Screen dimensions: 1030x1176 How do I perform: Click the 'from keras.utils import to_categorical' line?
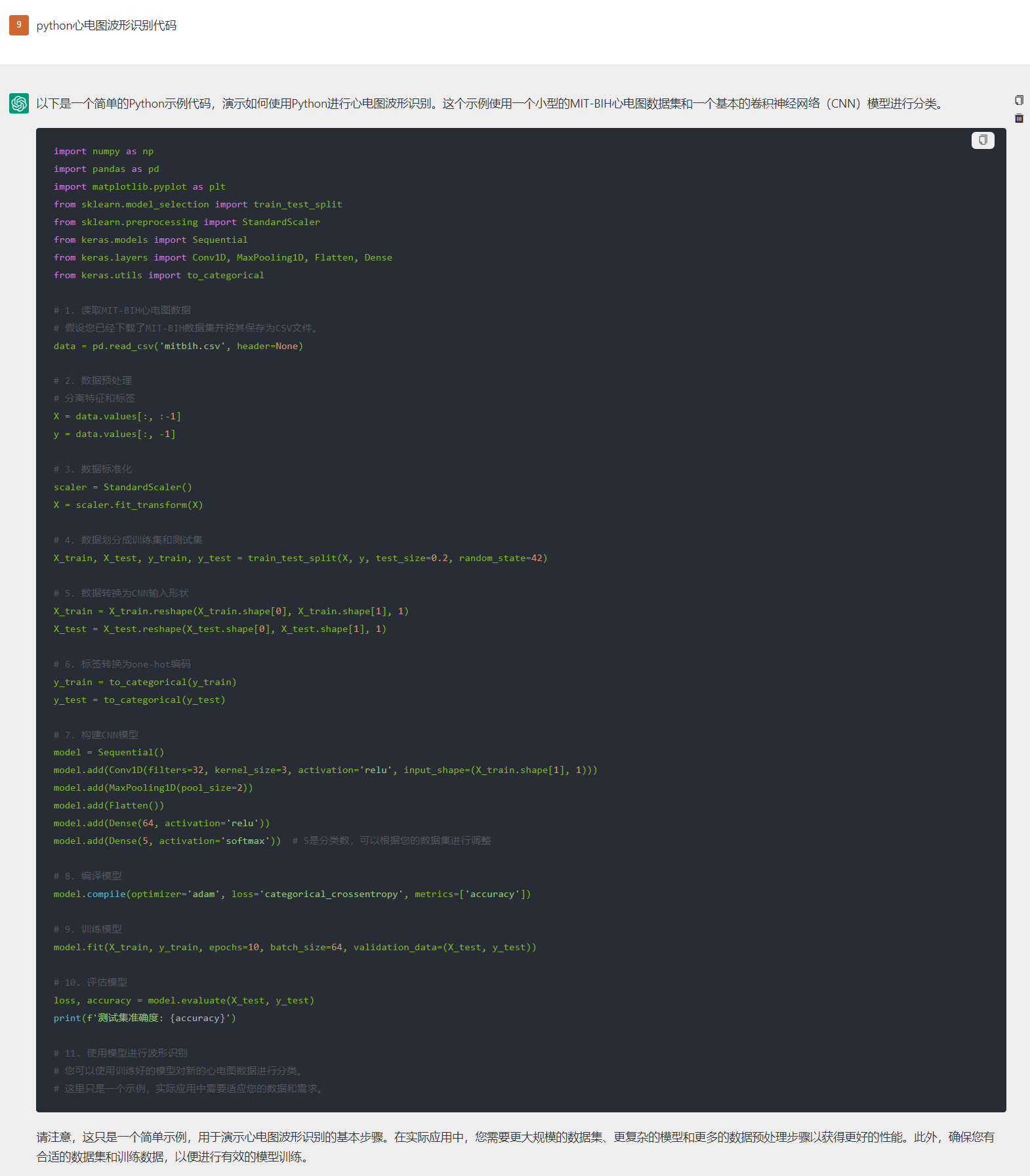159,276
